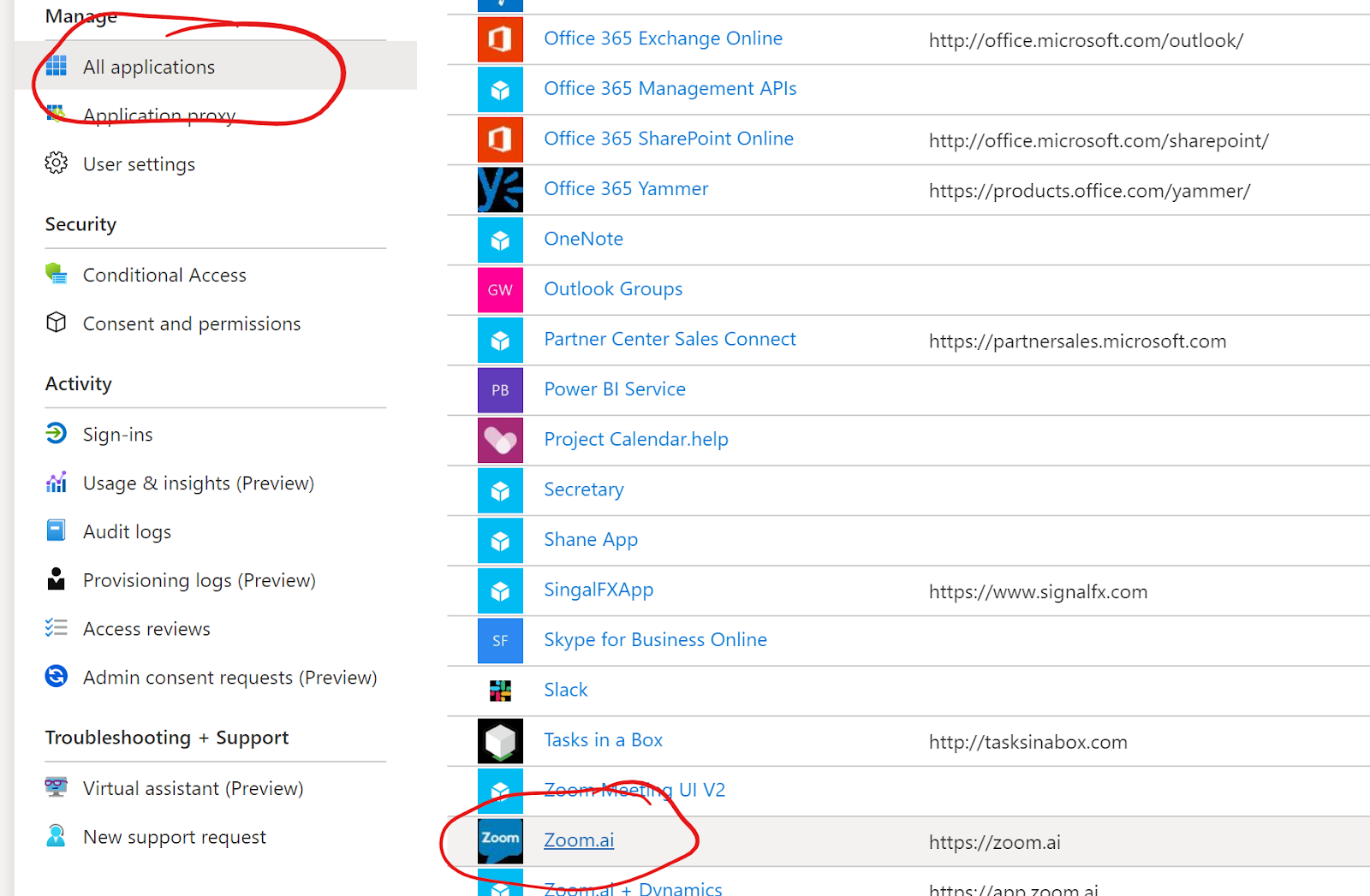Open Skype for Business Online link
Image resolution: width=1370 pixels, height=896 pixels.
656,640
